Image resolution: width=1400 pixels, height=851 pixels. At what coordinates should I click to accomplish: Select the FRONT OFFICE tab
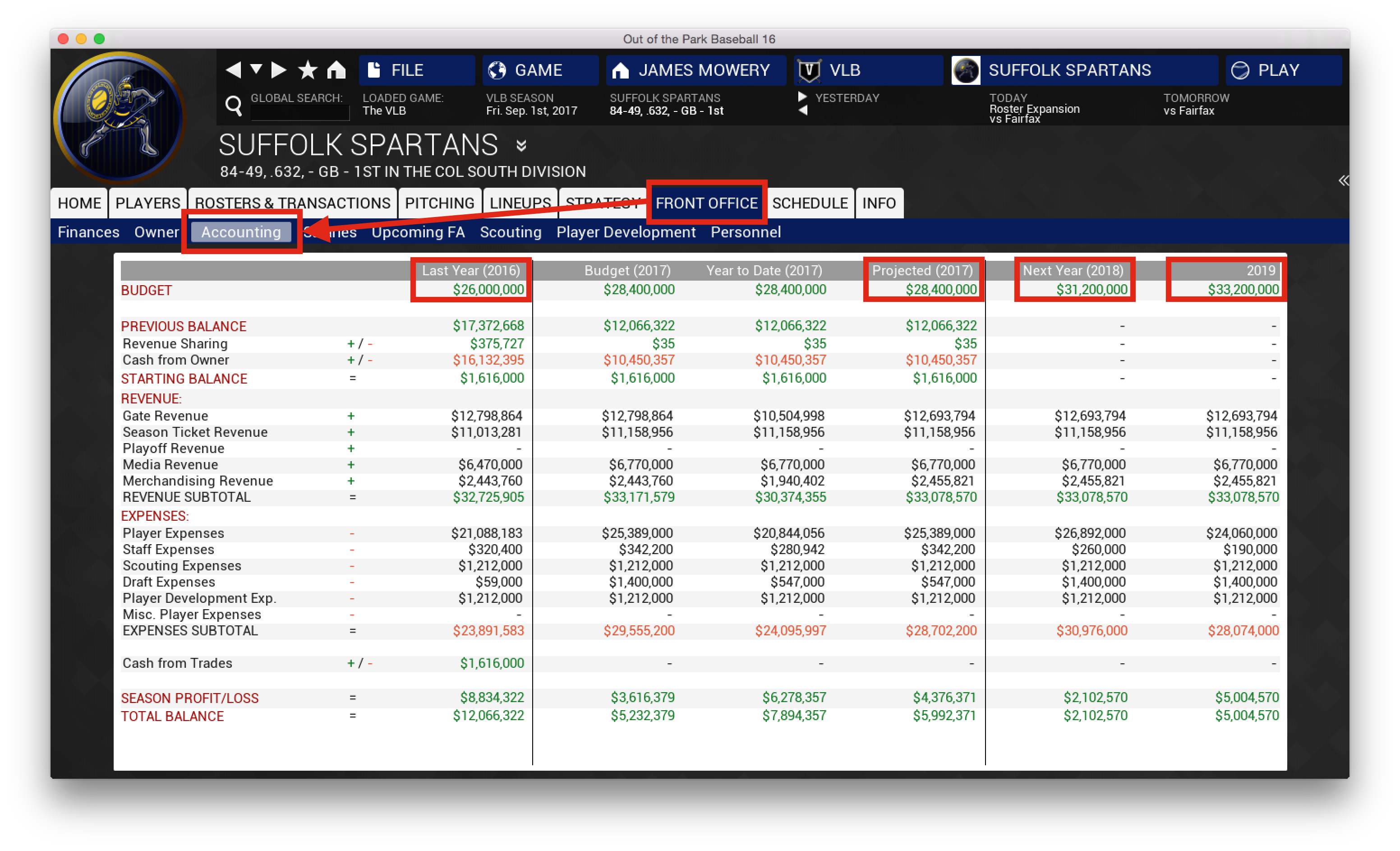coord(706,203)
